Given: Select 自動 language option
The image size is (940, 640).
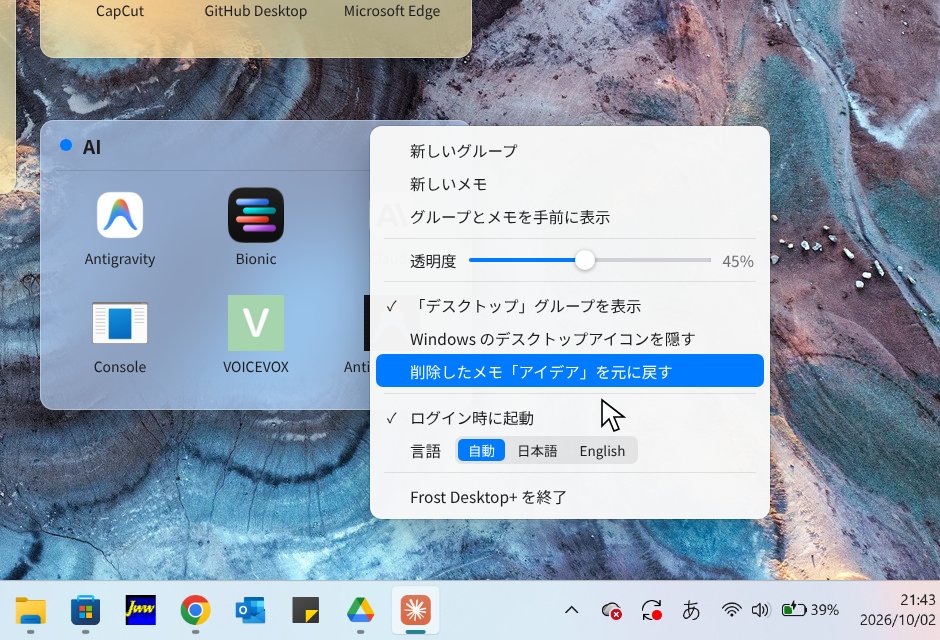Looking at the screenshot, I should (481, 451).
